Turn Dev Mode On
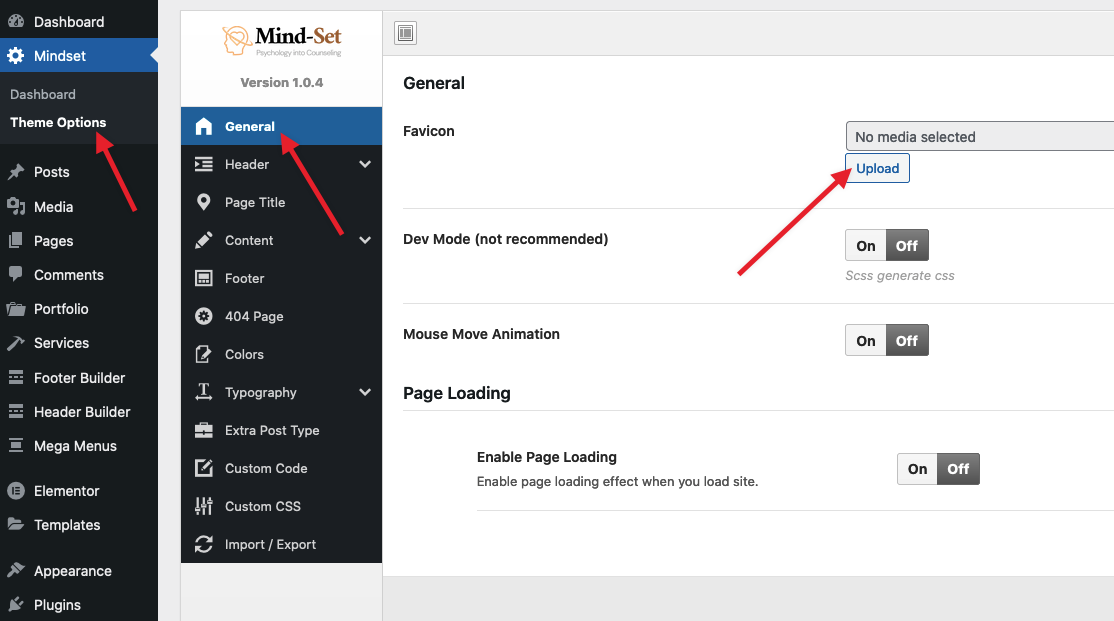This screenshot has height=621, width=1114. [865, 245]
